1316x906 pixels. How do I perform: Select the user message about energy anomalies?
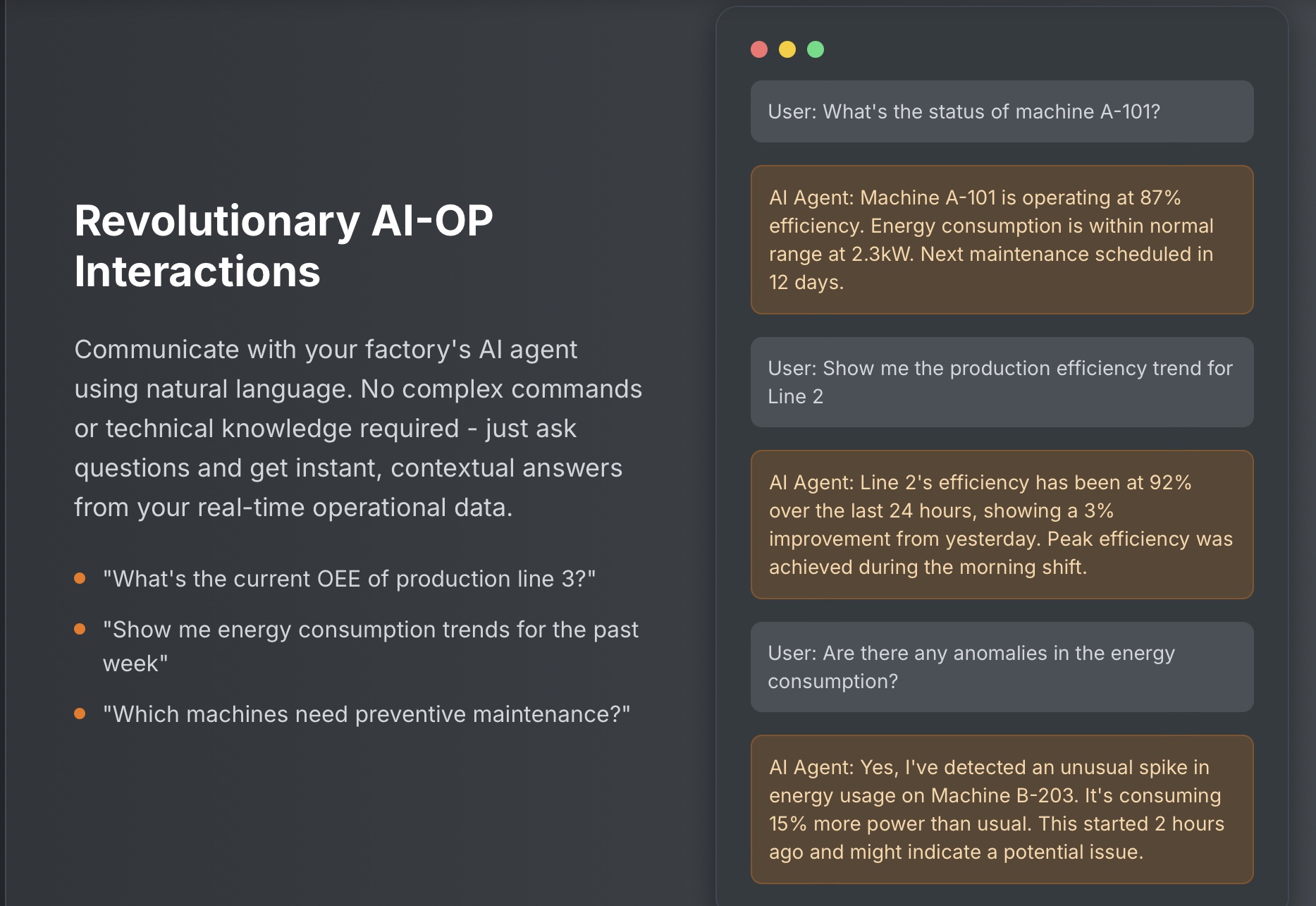(1001, 667)
